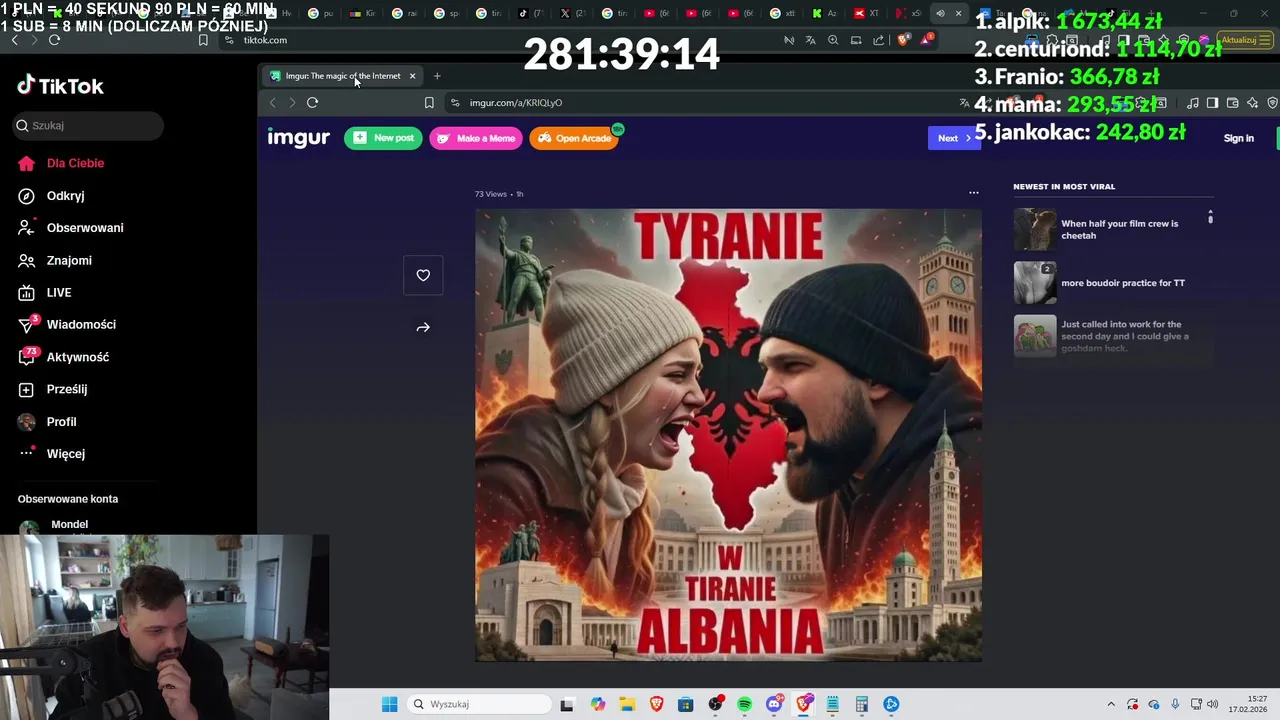The image size is (1280, 720).
Task: Open the Windows Start menu
Action: click(x=389, y=704)
